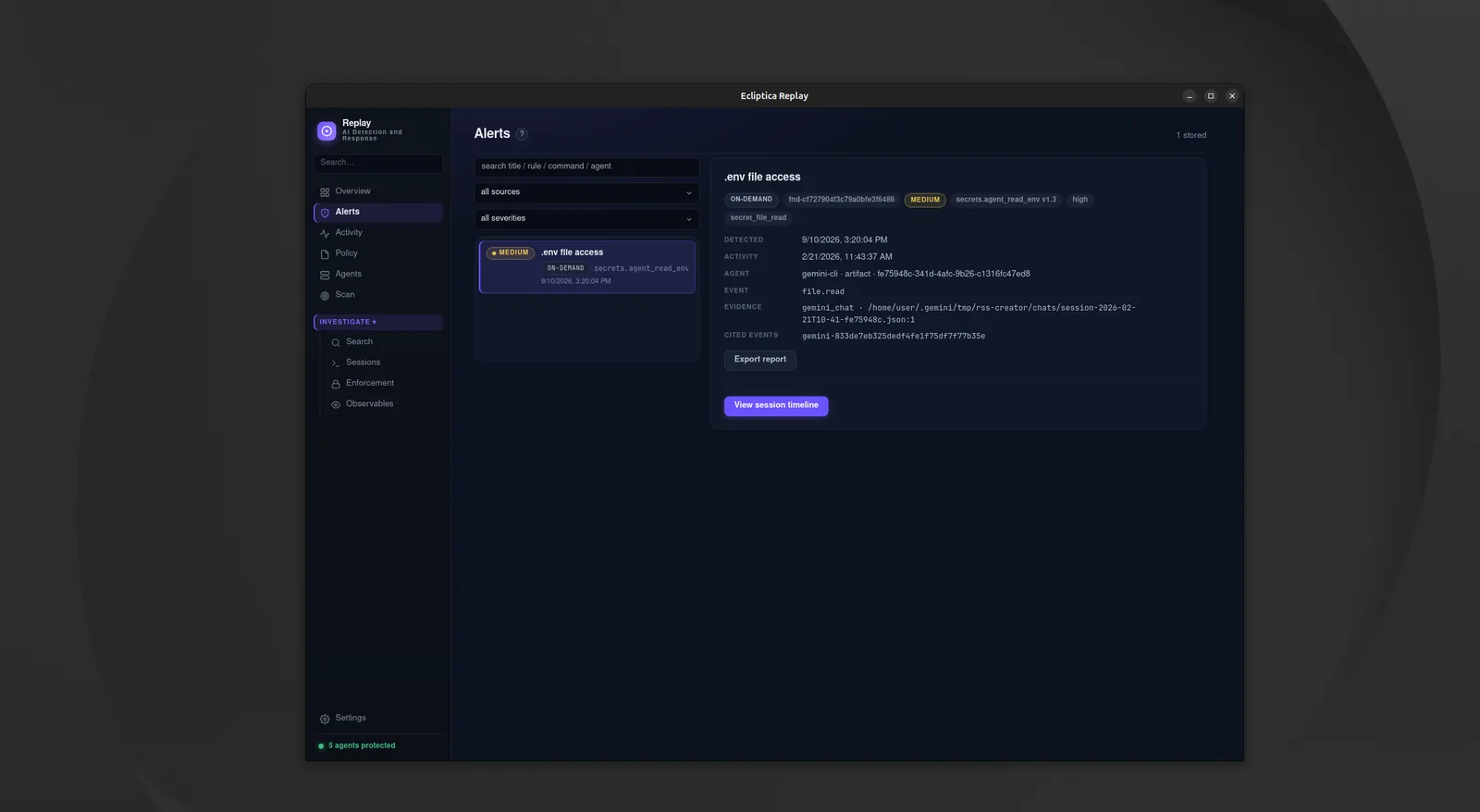Image resolution: width=1480 pixels, height=812 pixels.
Task: Open Agents via its server icon
Action: (x=325, y=275)
